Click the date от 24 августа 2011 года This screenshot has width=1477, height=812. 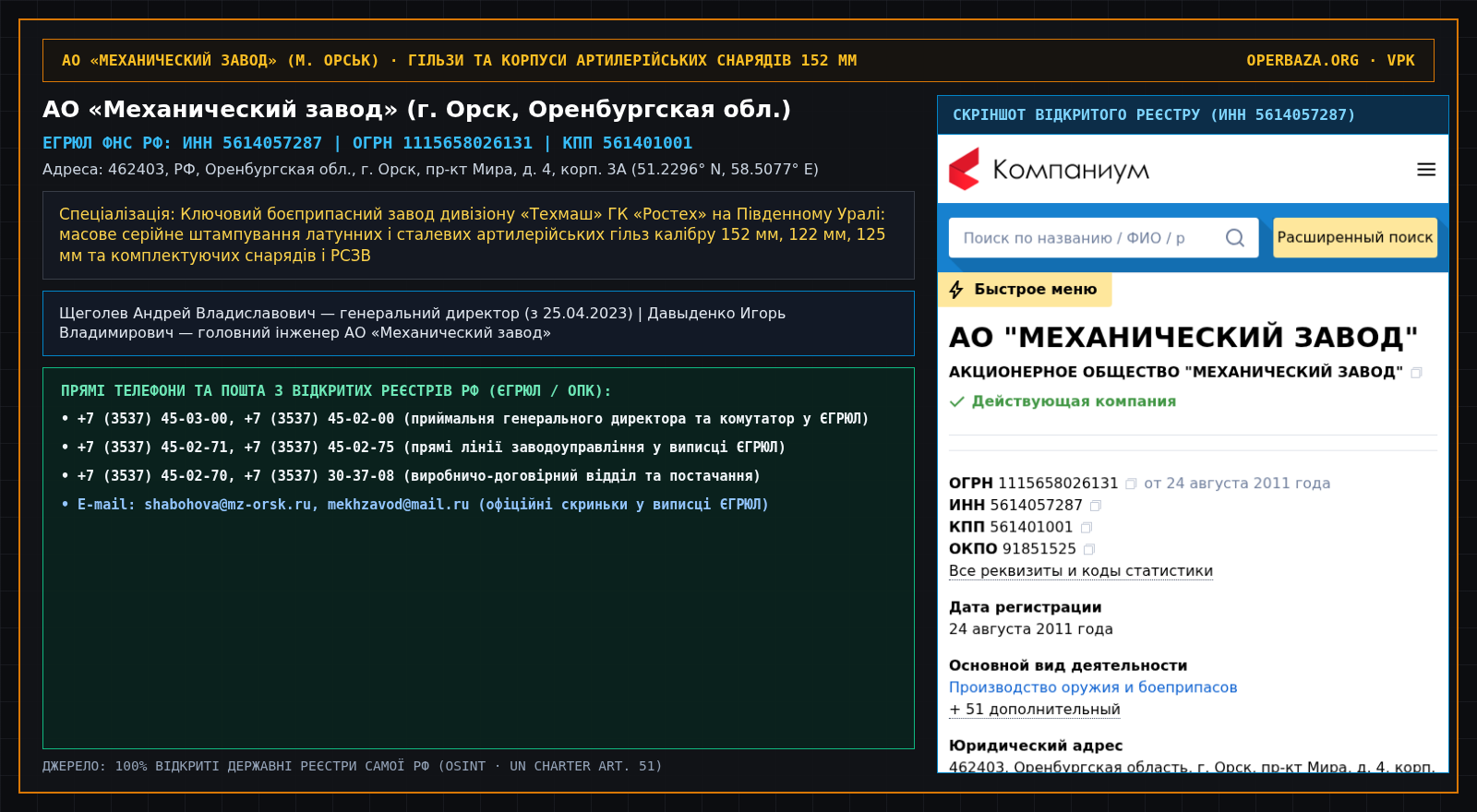click(1237, 484)
